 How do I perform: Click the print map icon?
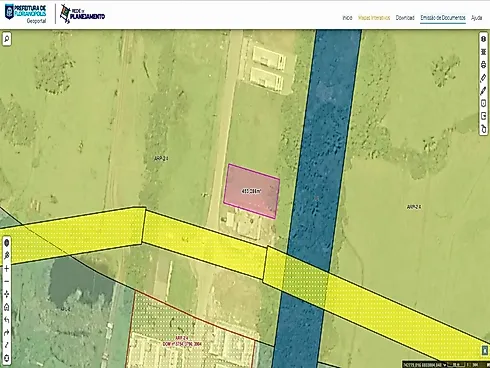coord(483,65)
